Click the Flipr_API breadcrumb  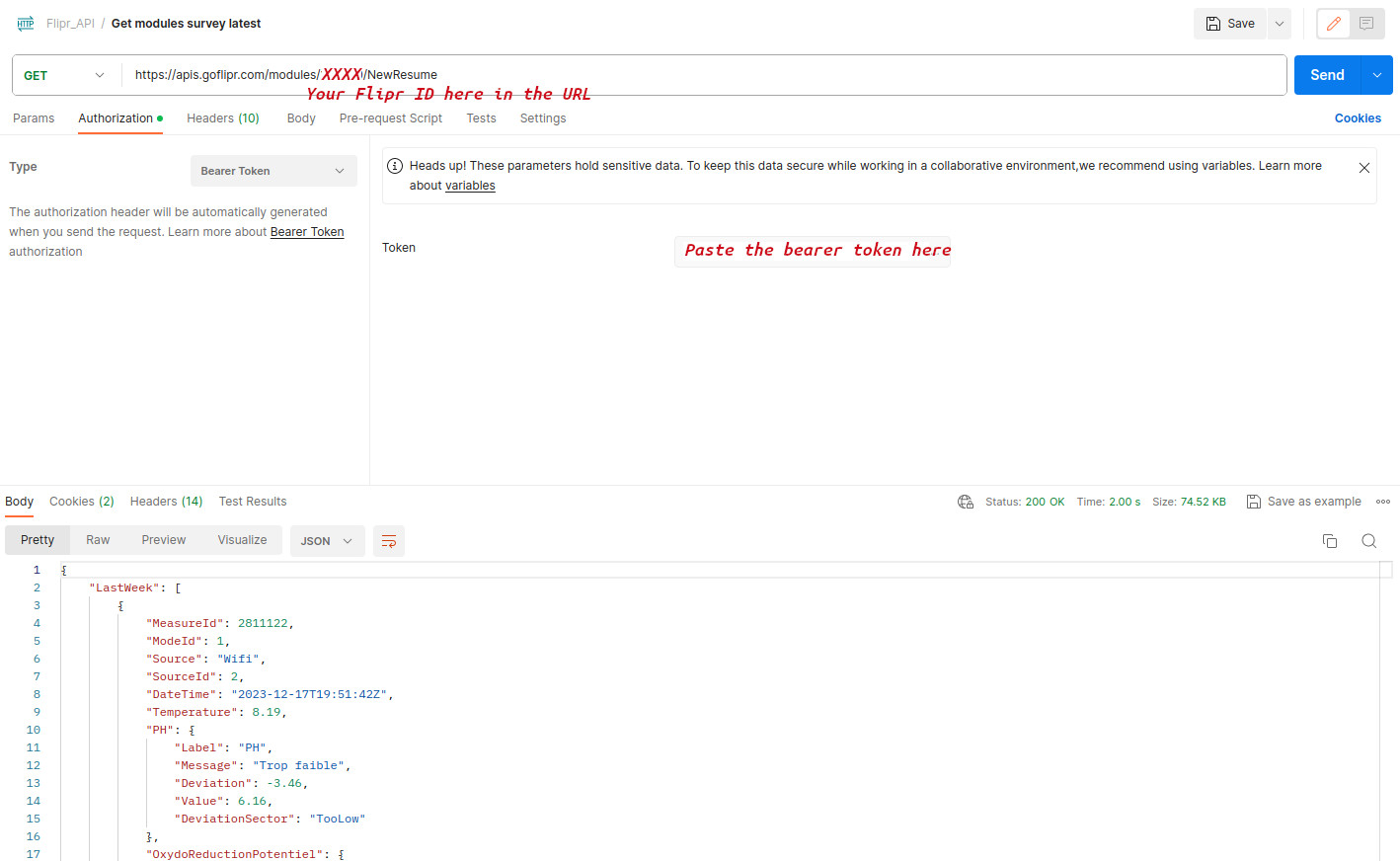pyautogui.click(x=70, y=24)
